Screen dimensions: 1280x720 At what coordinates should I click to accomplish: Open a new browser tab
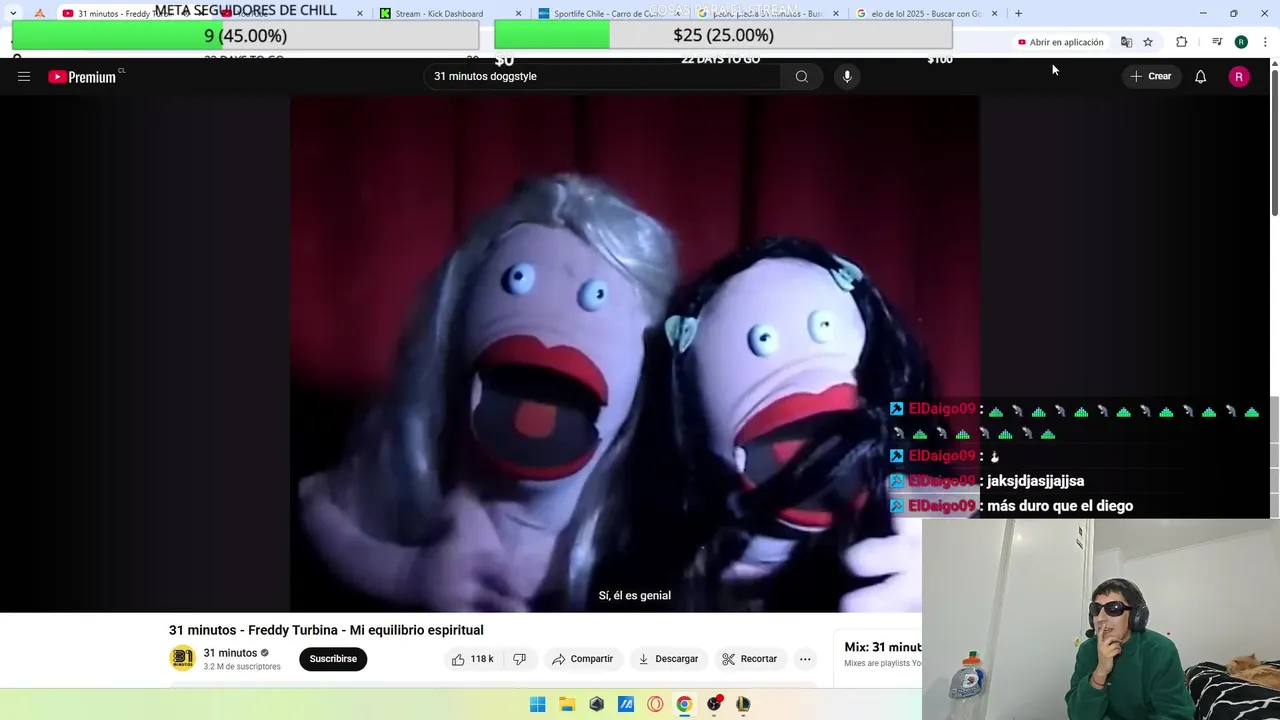click(1018, 14)
